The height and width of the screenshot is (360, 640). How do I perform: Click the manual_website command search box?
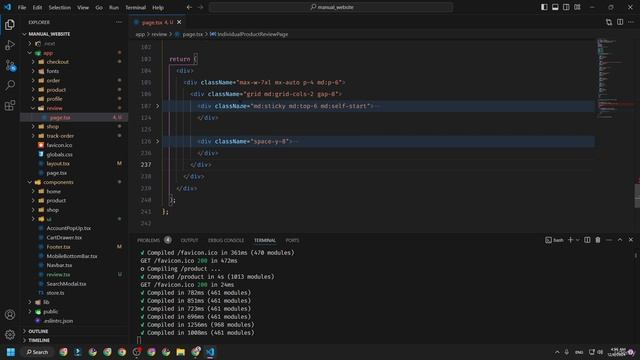pyautogui.click(x=331, y=7)
